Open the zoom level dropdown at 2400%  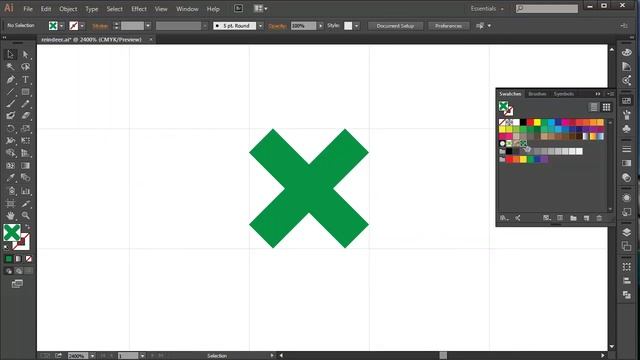(x=93, y=356)
